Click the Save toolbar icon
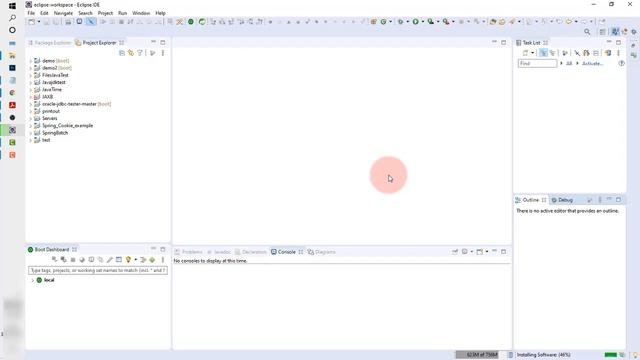Image resolution: width=640 pixels, height=360 pixels. (47, 22)
